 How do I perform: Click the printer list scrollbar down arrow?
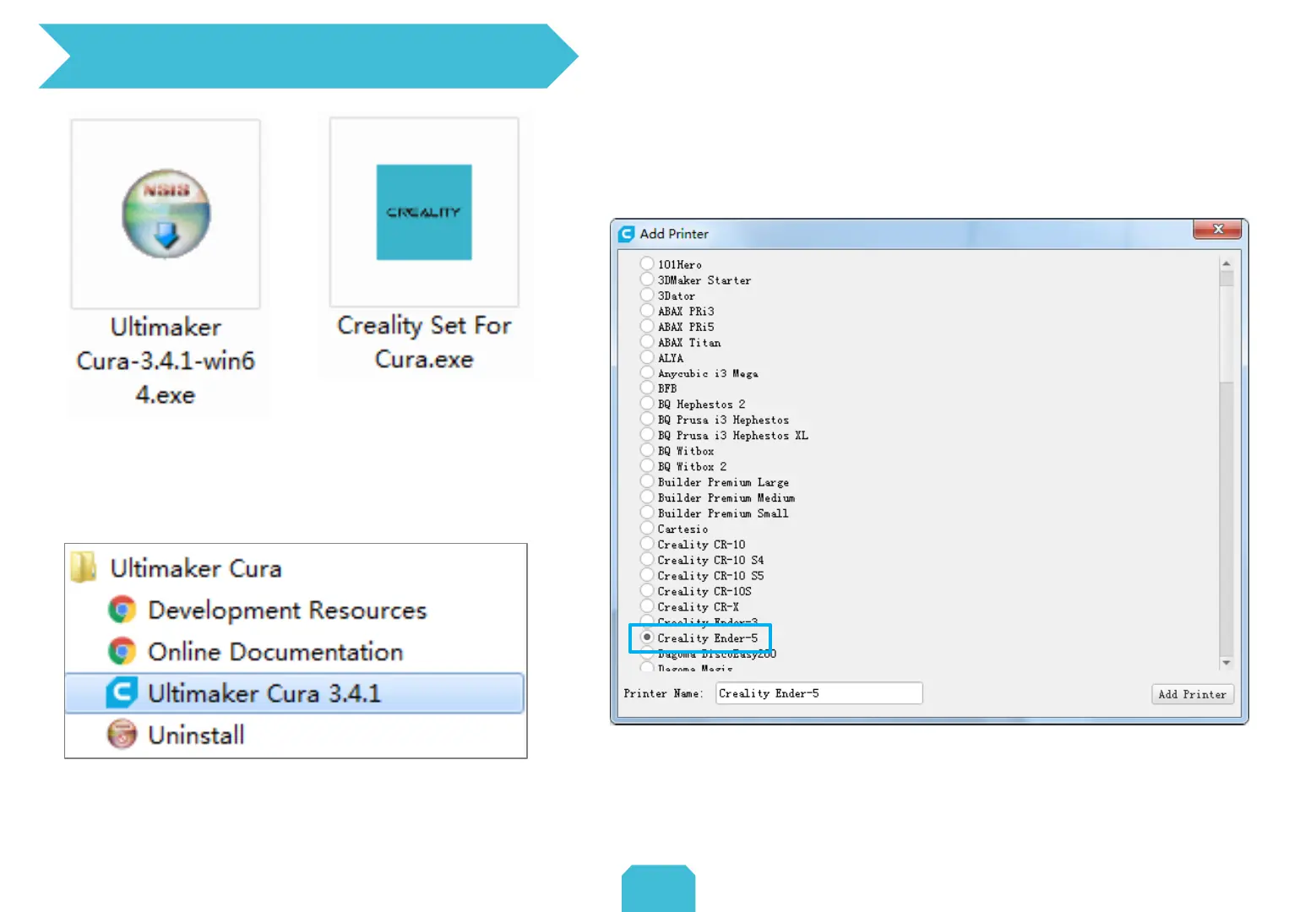[x=1226, y=663]
